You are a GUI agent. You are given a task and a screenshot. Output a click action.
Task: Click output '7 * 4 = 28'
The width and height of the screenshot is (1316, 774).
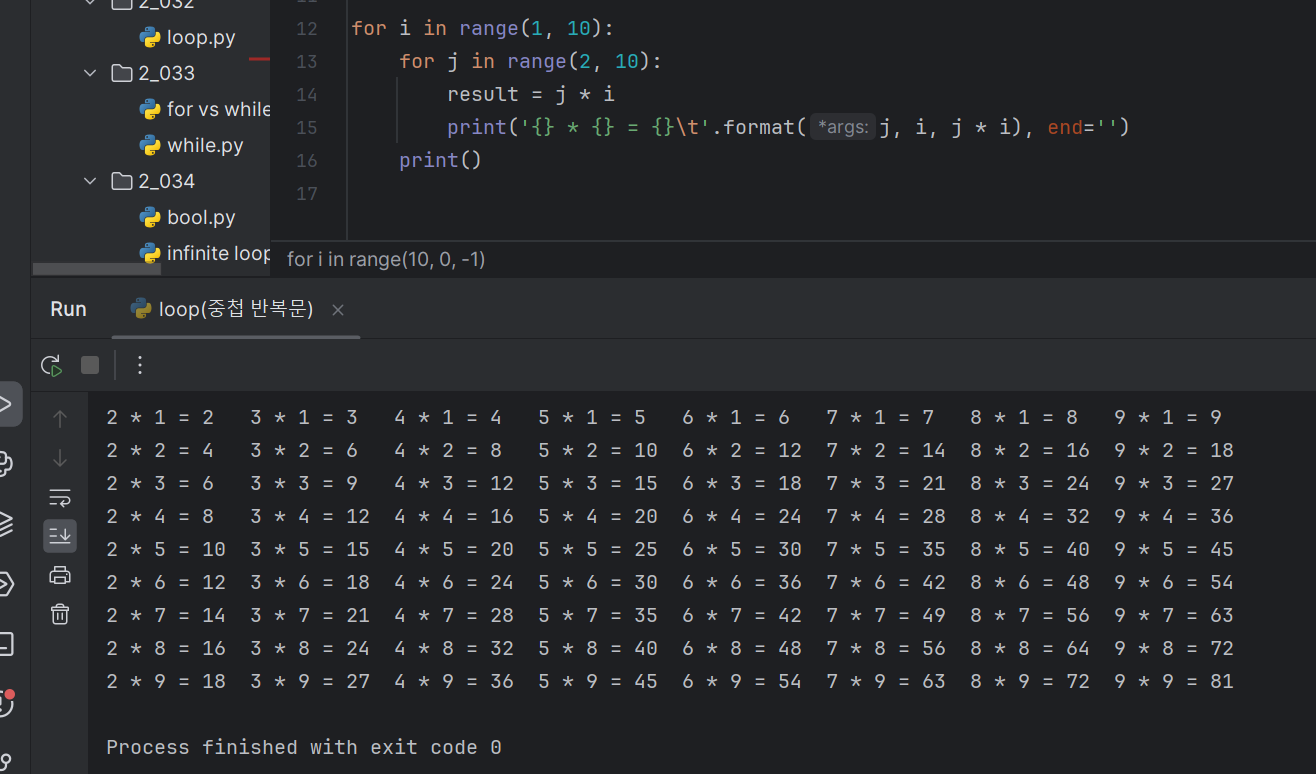[886, 517]
